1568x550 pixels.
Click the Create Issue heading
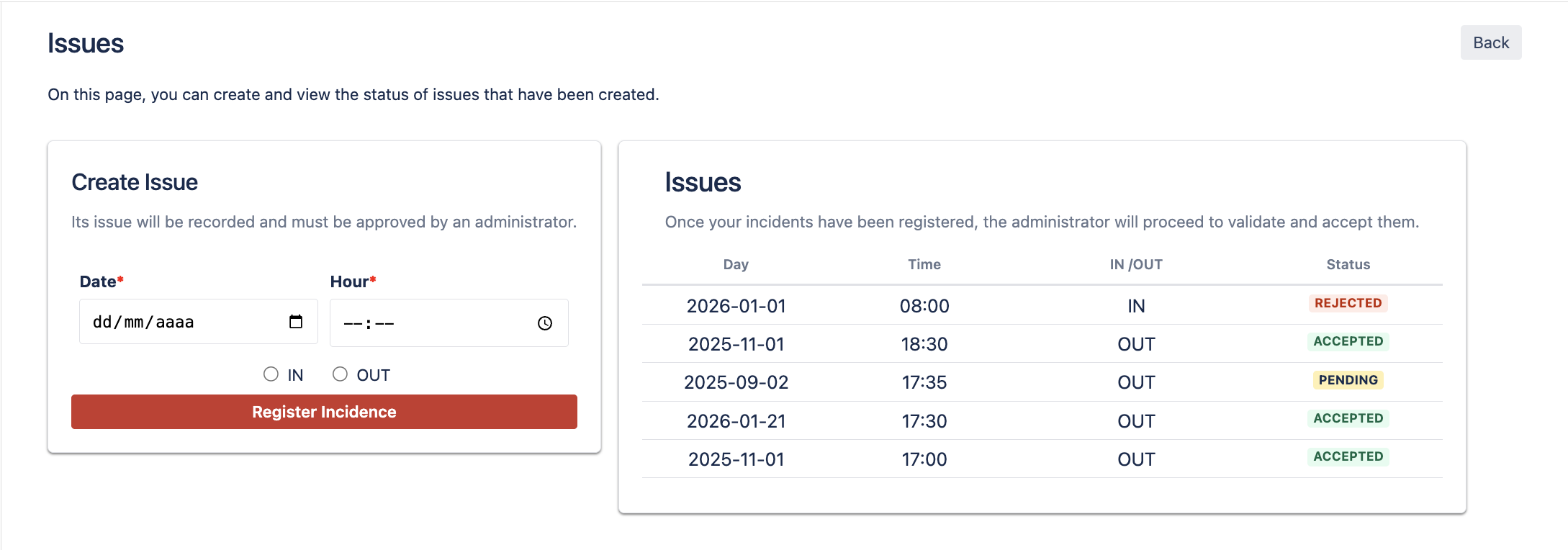pyautogui.click(x=134, y=182)
